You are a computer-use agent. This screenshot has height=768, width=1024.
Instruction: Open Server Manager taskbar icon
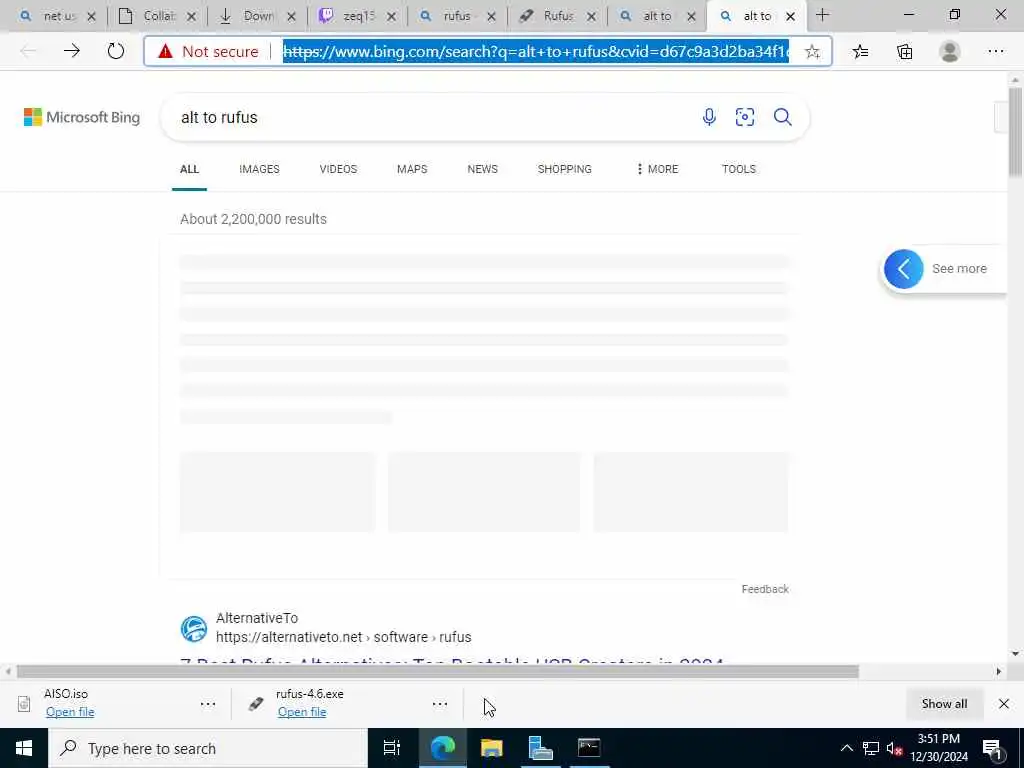coord(540,748)
